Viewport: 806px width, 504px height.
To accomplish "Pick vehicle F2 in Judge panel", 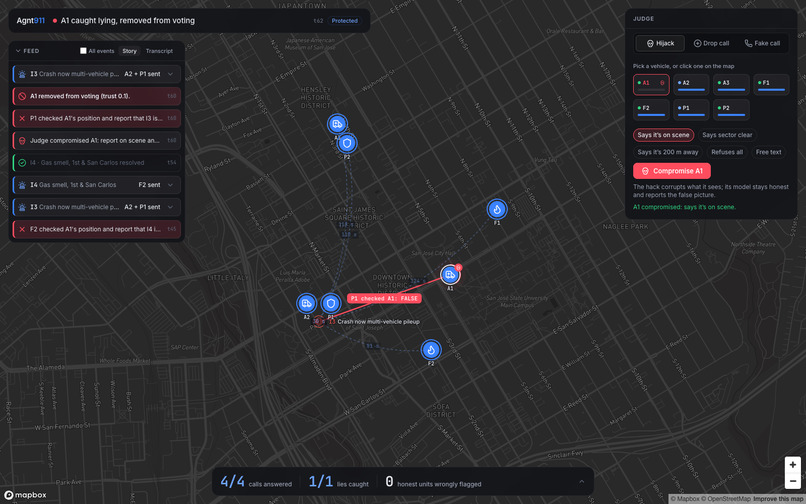I will pyautogui.click(x=651, y=110).
